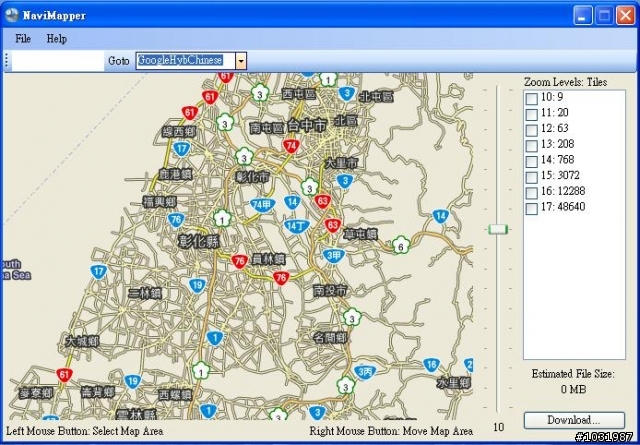Check zoom level 14: 768 tiles
The height and width of the screenshot is (445, 640).
531,161
